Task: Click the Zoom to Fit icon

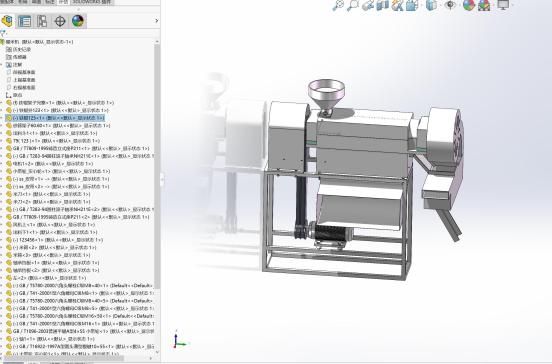Action: 338,5
